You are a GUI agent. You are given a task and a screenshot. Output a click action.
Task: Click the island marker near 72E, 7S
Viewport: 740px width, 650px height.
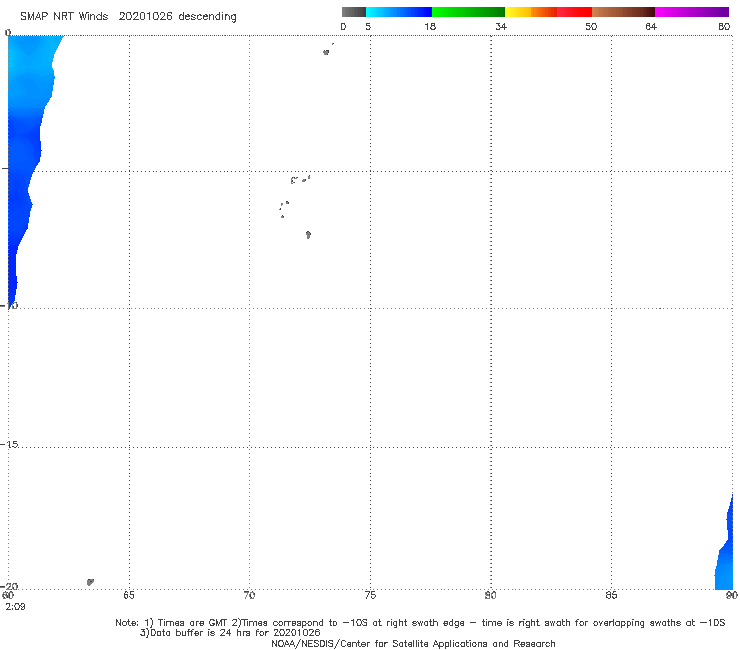click(x=308, y=235)
